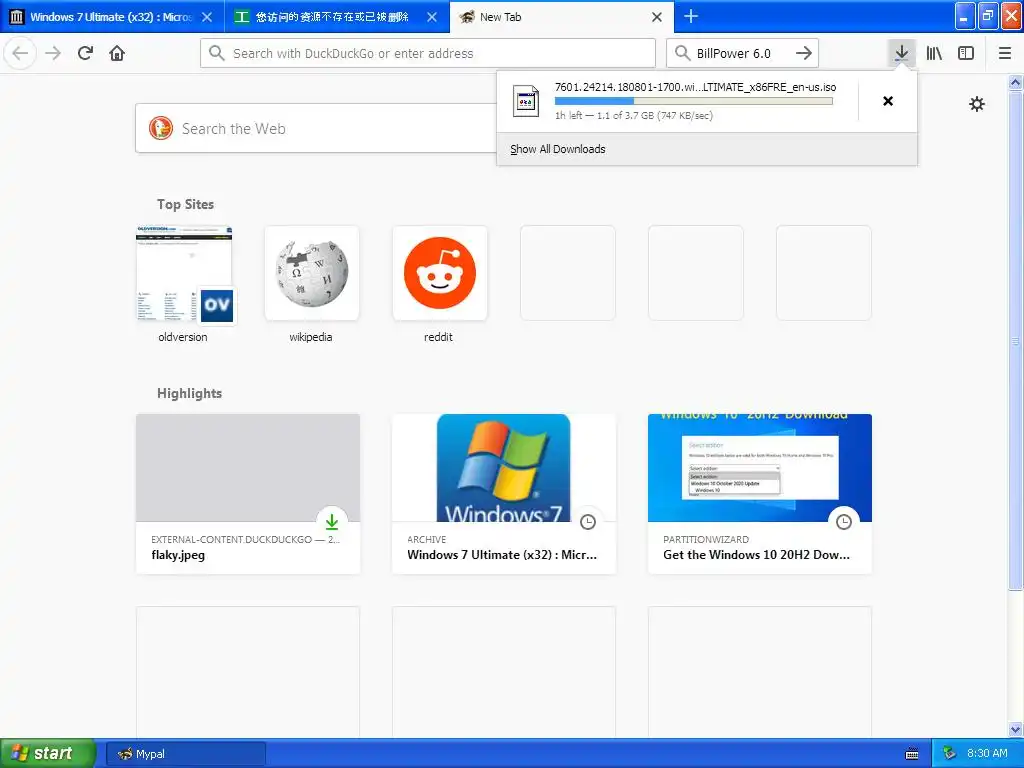Close the Chinese-titled tab
The width and height of the screenshot is (1024, 768).
432,17
